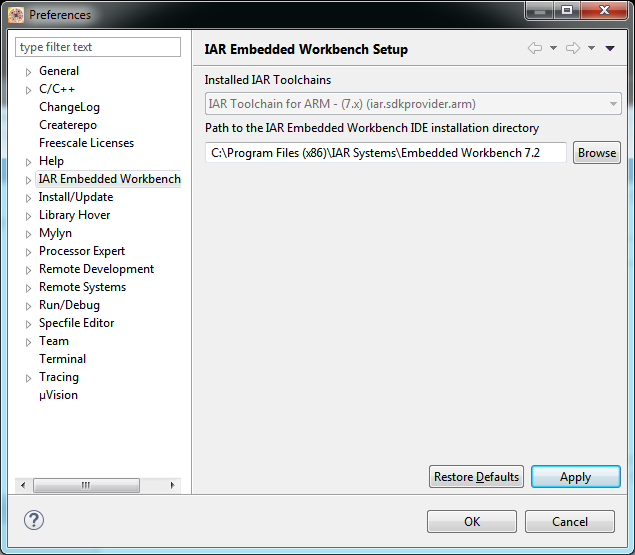Expand the Library Hover node

28,216
